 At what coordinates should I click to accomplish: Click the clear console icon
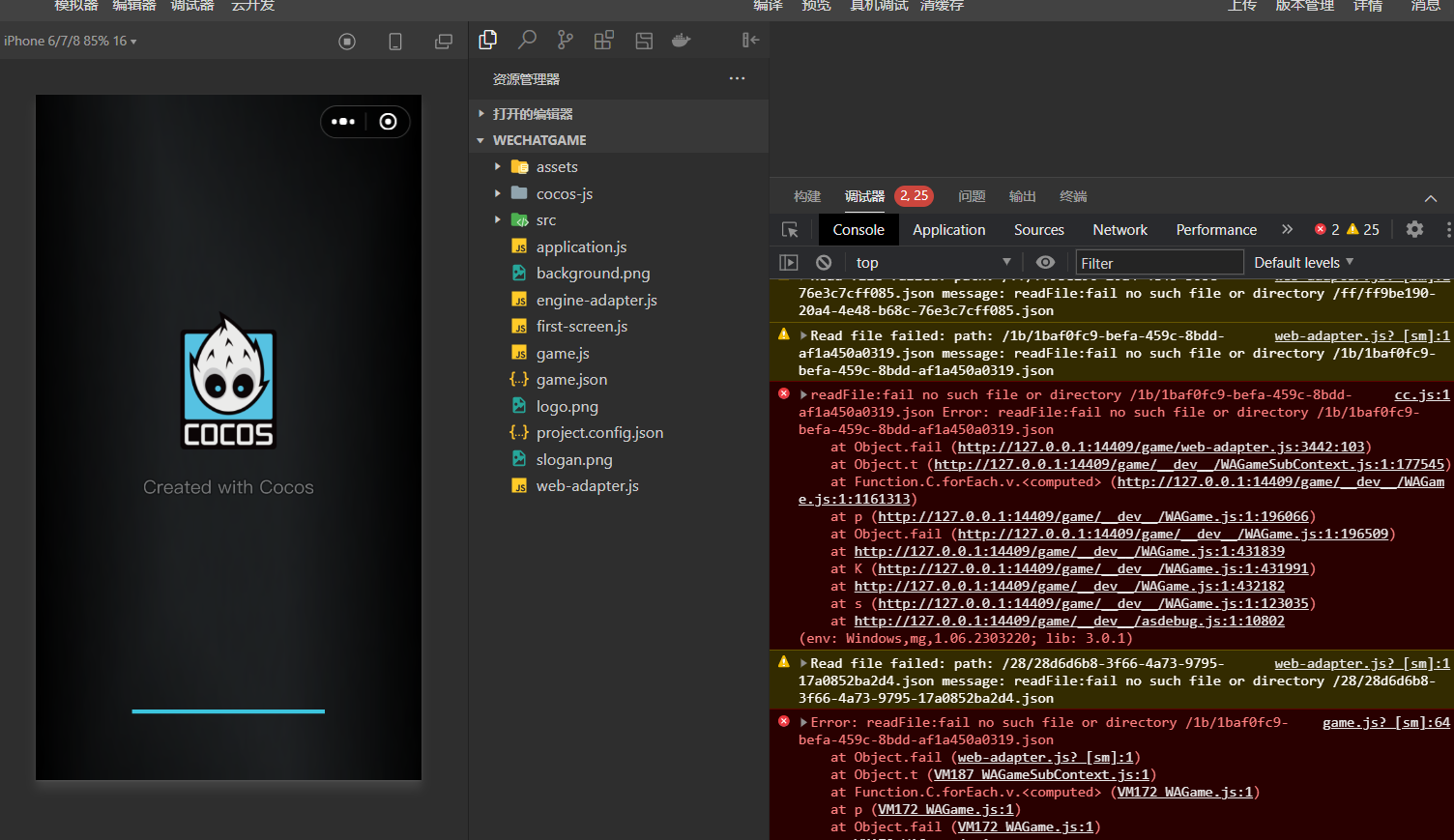824,262
